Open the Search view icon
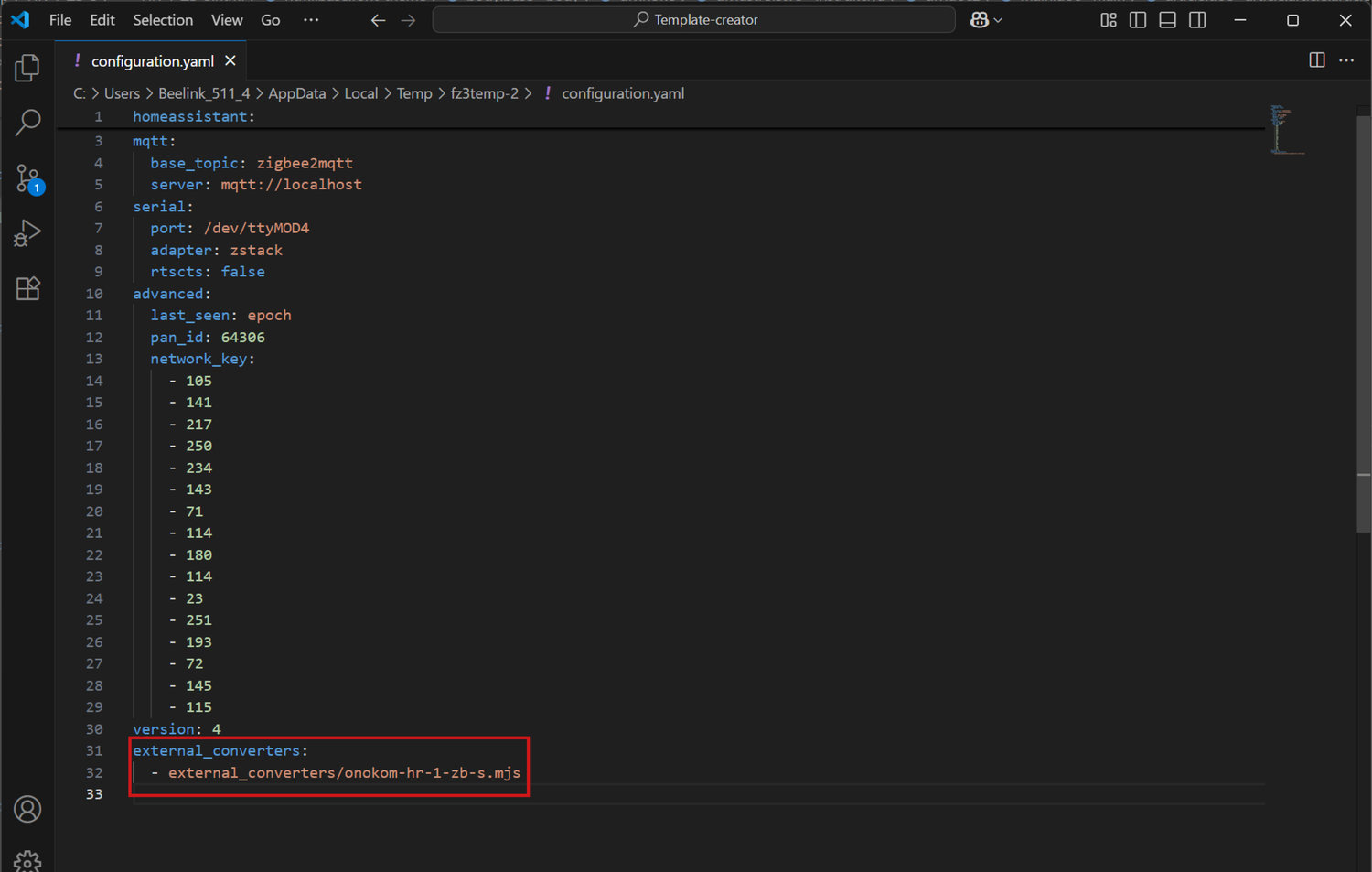Image resolution: width=1372 pixels, height=872 pixels. (x=27, y=122)
